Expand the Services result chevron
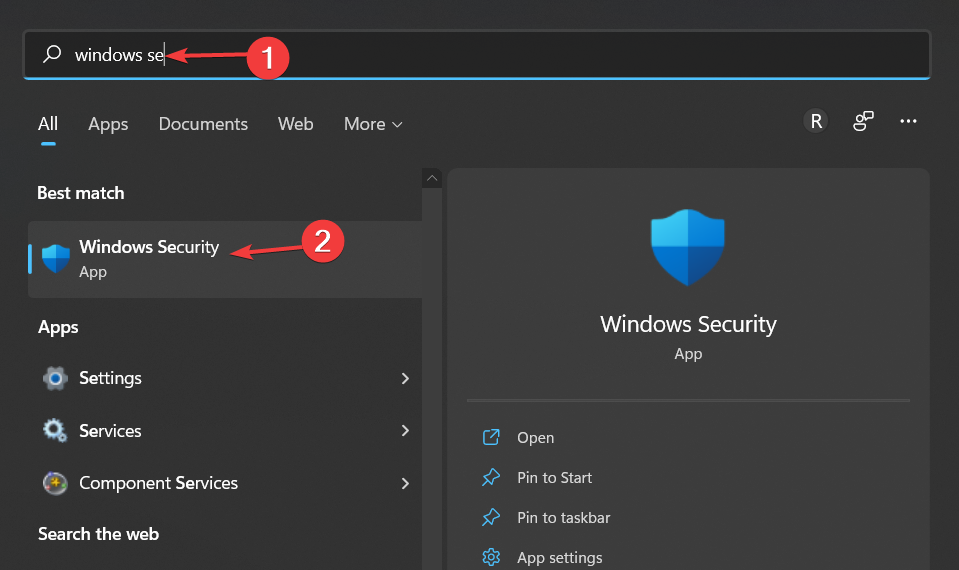The height and width of the screenshot is (570, 959). [x=405, y=431]
